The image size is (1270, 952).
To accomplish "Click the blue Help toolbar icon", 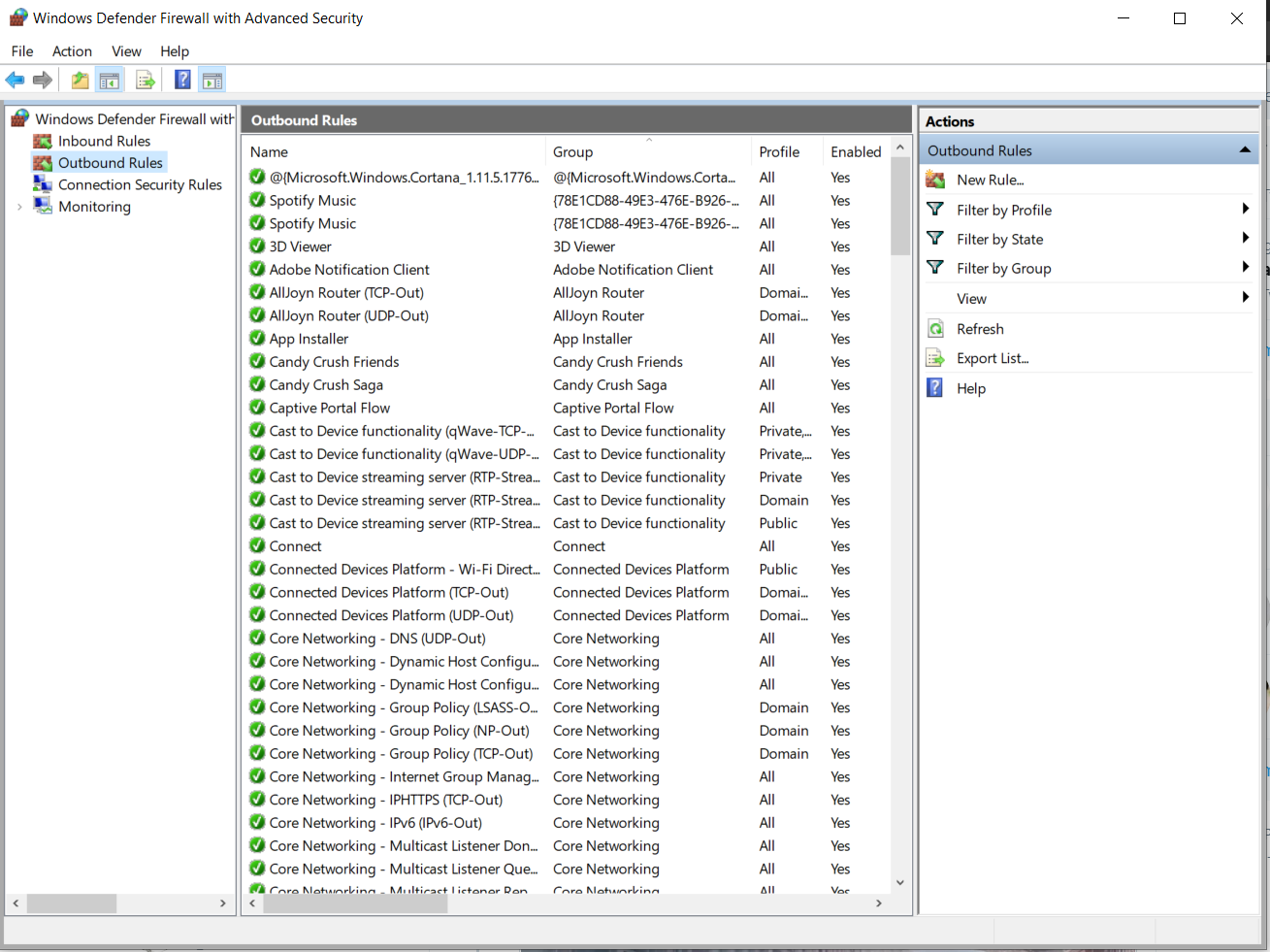I will 182,81.
